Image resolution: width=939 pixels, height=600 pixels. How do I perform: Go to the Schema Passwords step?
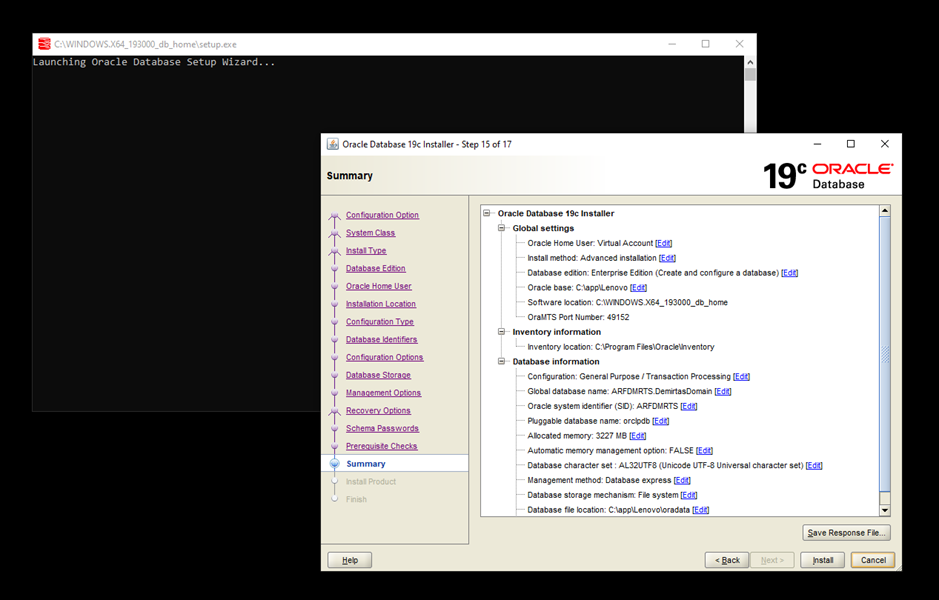pos(382,429)
